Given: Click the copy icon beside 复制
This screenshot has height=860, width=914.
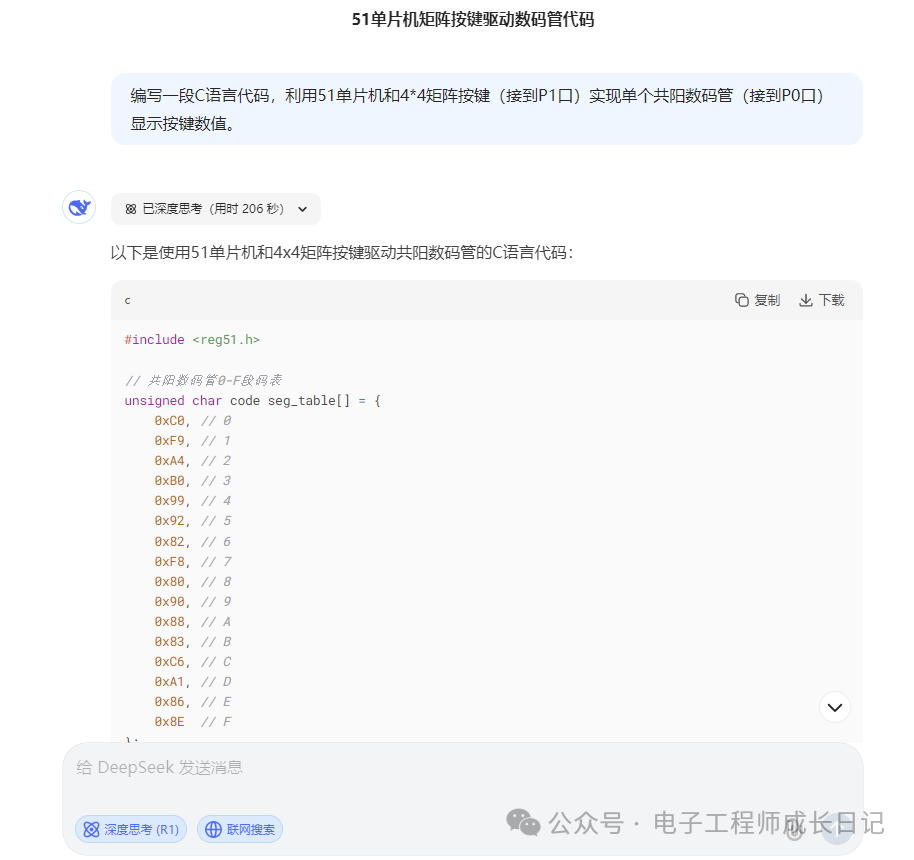Looking at the screenshot, I should click(741, 300).
